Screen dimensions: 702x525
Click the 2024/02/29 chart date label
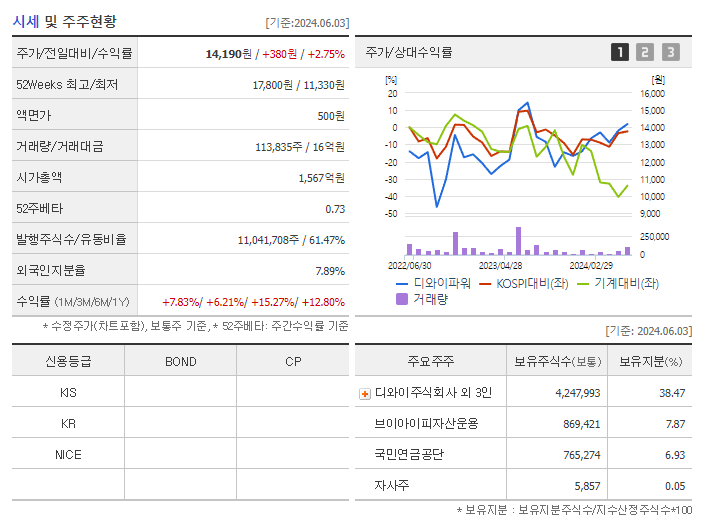[591, 266]
